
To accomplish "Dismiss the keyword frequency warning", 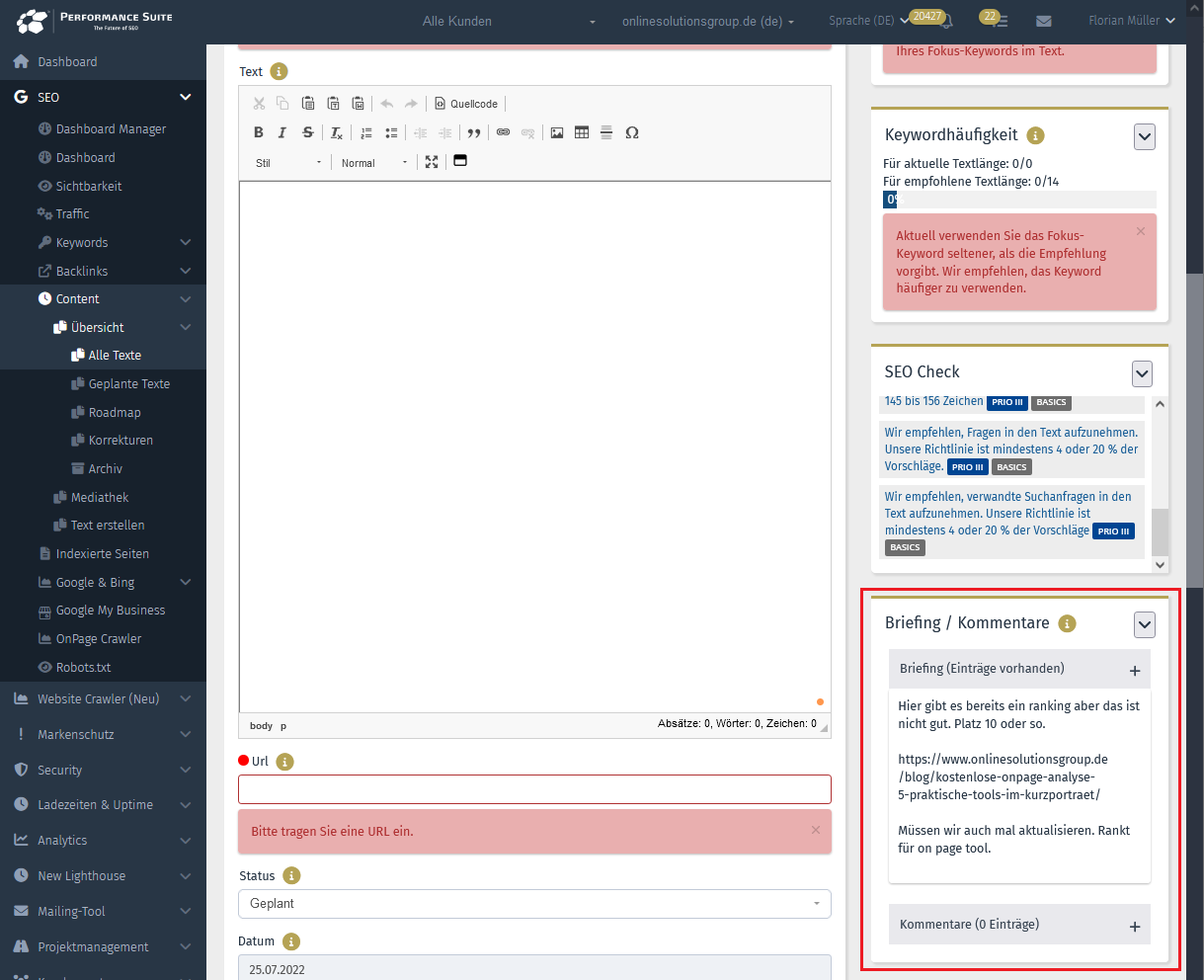I will point(1141,231).
